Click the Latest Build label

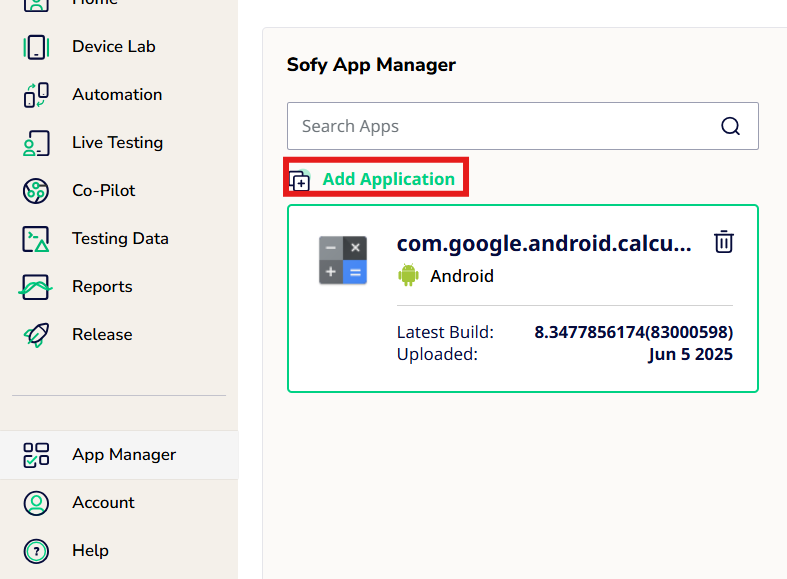click(445, 332)
